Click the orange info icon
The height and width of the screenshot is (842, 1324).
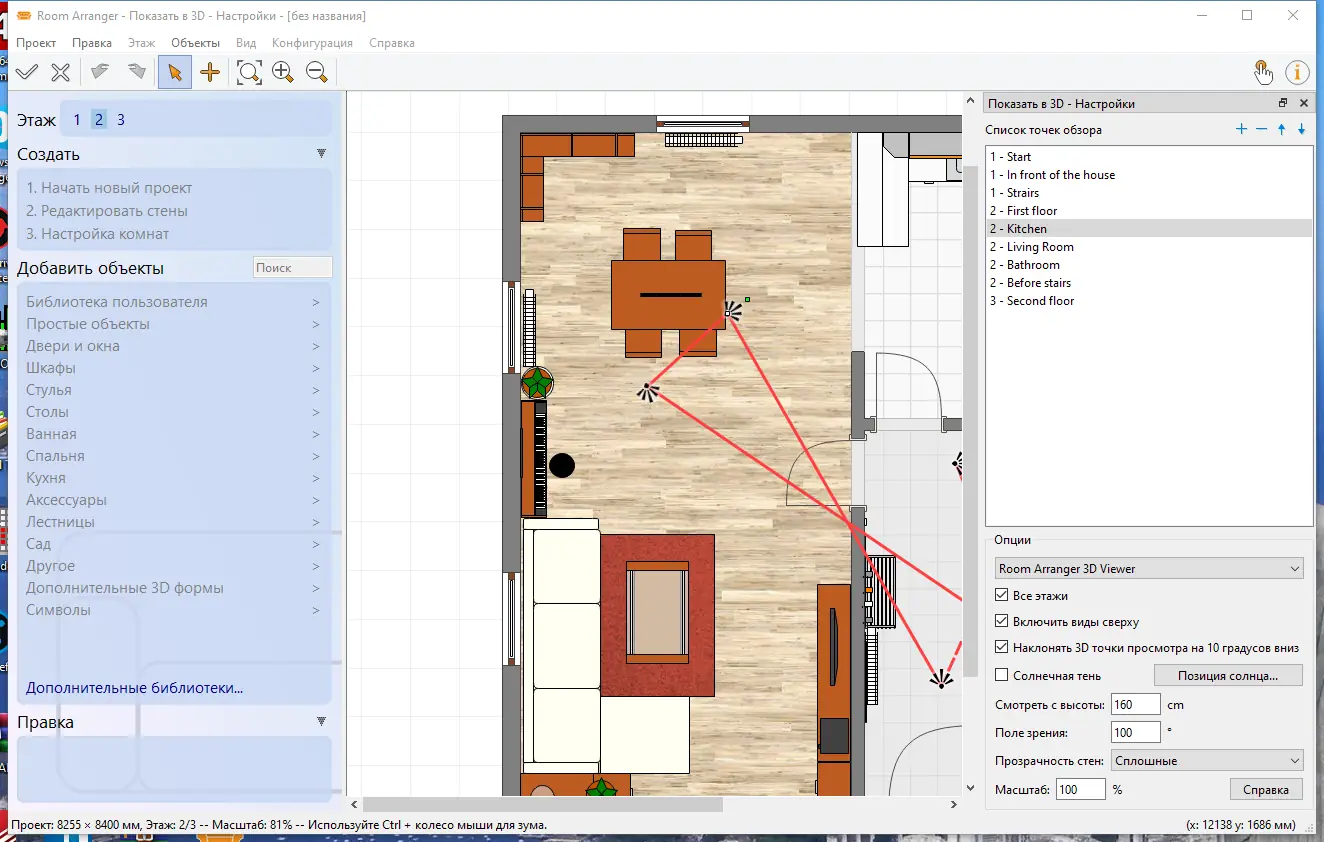click(1297, 72)
